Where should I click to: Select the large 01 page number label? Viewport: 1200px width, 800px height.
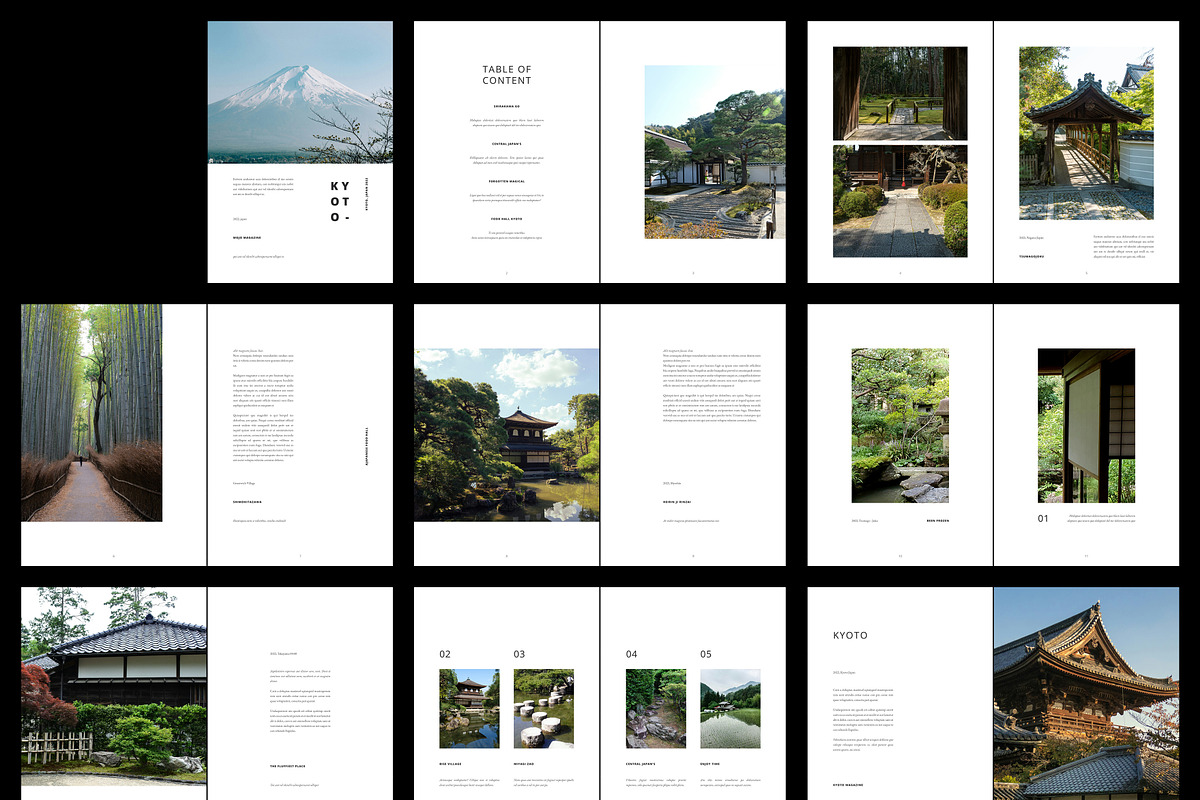tap(1043, 518)
